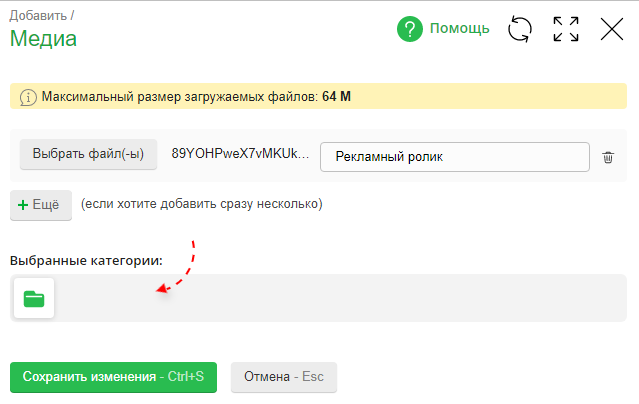The image size is (639, 404).
Task: Open the Помощь help link
Action: (x=459, y=29)
